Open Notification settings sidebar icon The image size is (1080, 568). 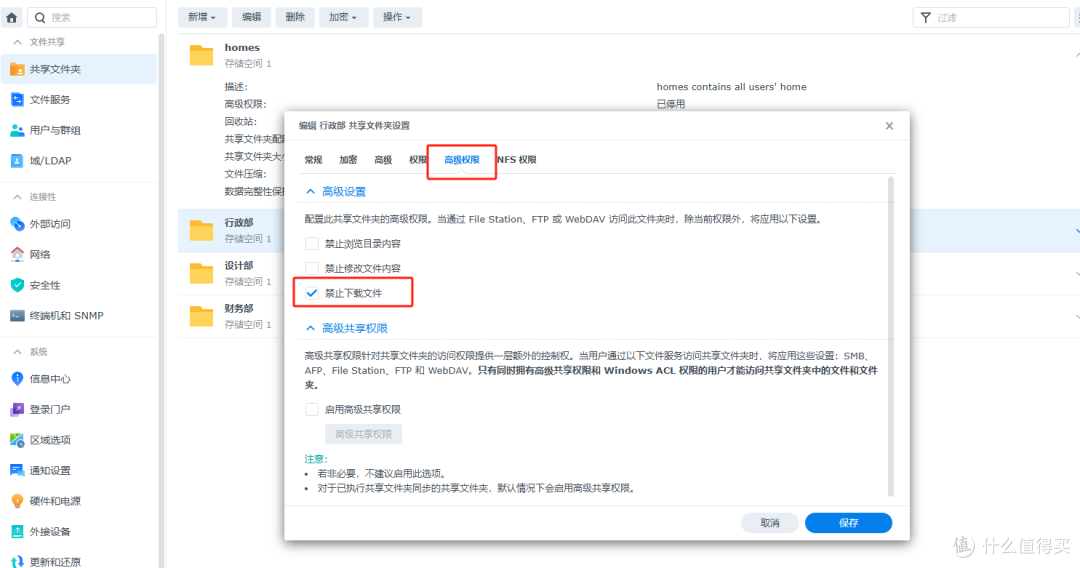pos(17,470)
